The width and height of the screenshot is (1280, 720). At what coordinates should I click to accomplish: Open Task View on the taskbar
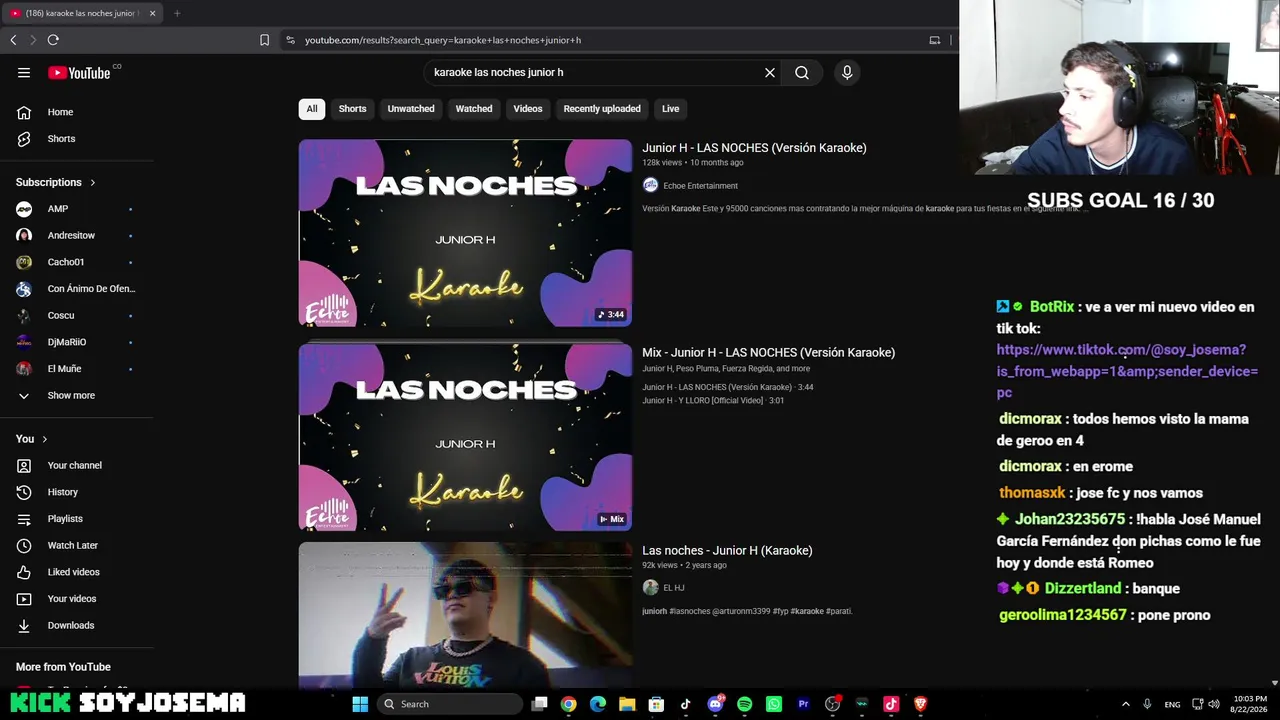point(539,704)
